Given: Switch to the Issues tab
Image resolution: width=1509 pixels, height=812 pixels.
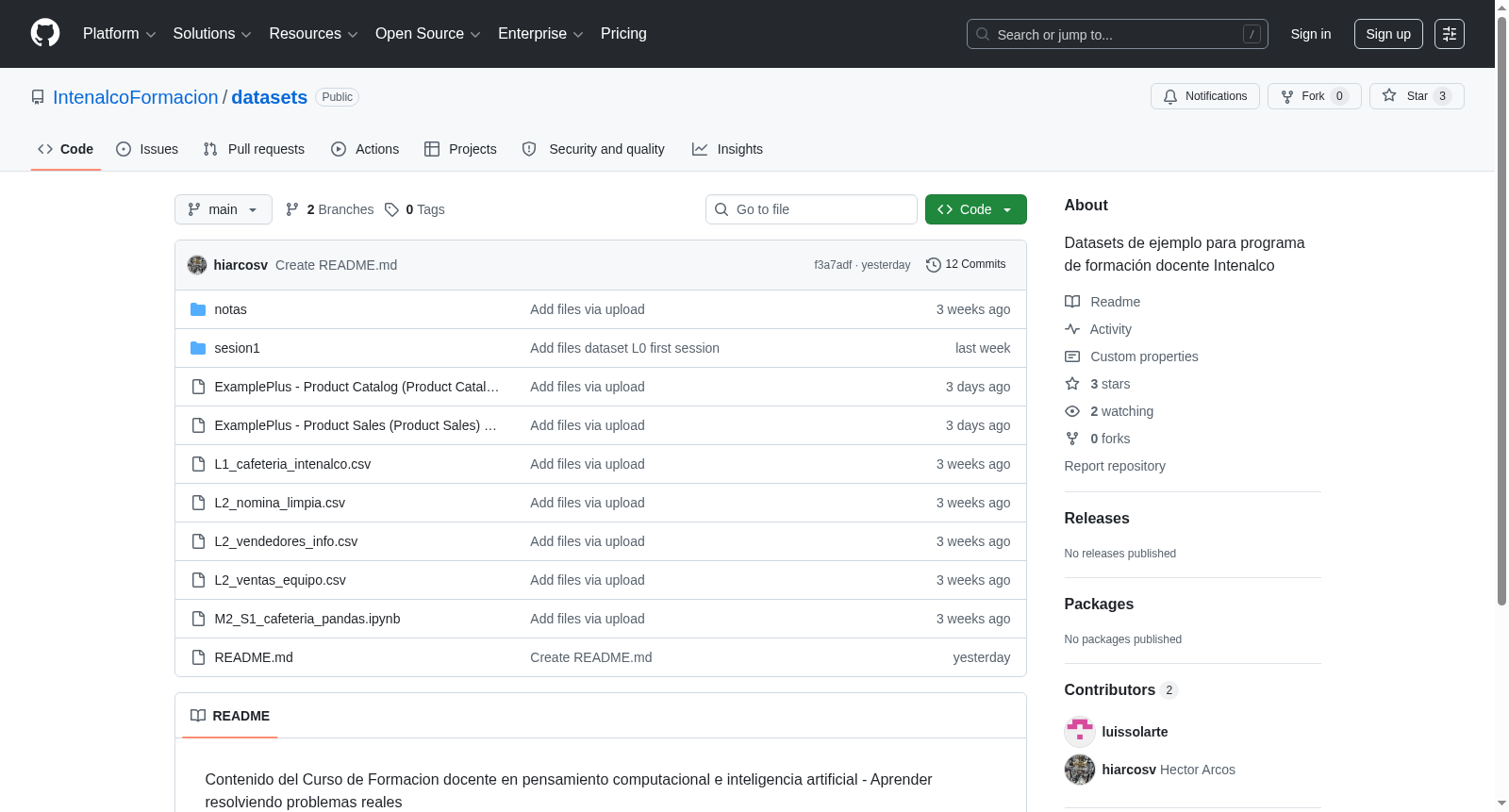Looking at the screenshot, I should pos(147,149).
